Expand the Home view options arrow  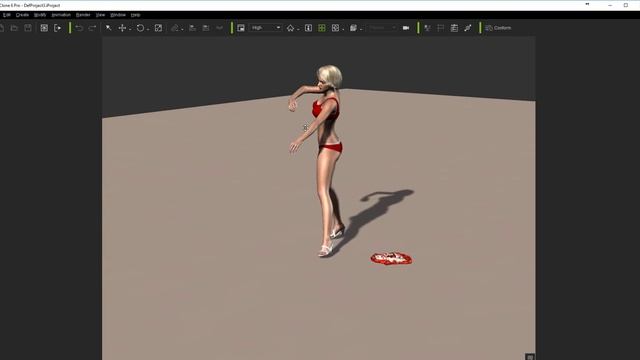point(298,29)
